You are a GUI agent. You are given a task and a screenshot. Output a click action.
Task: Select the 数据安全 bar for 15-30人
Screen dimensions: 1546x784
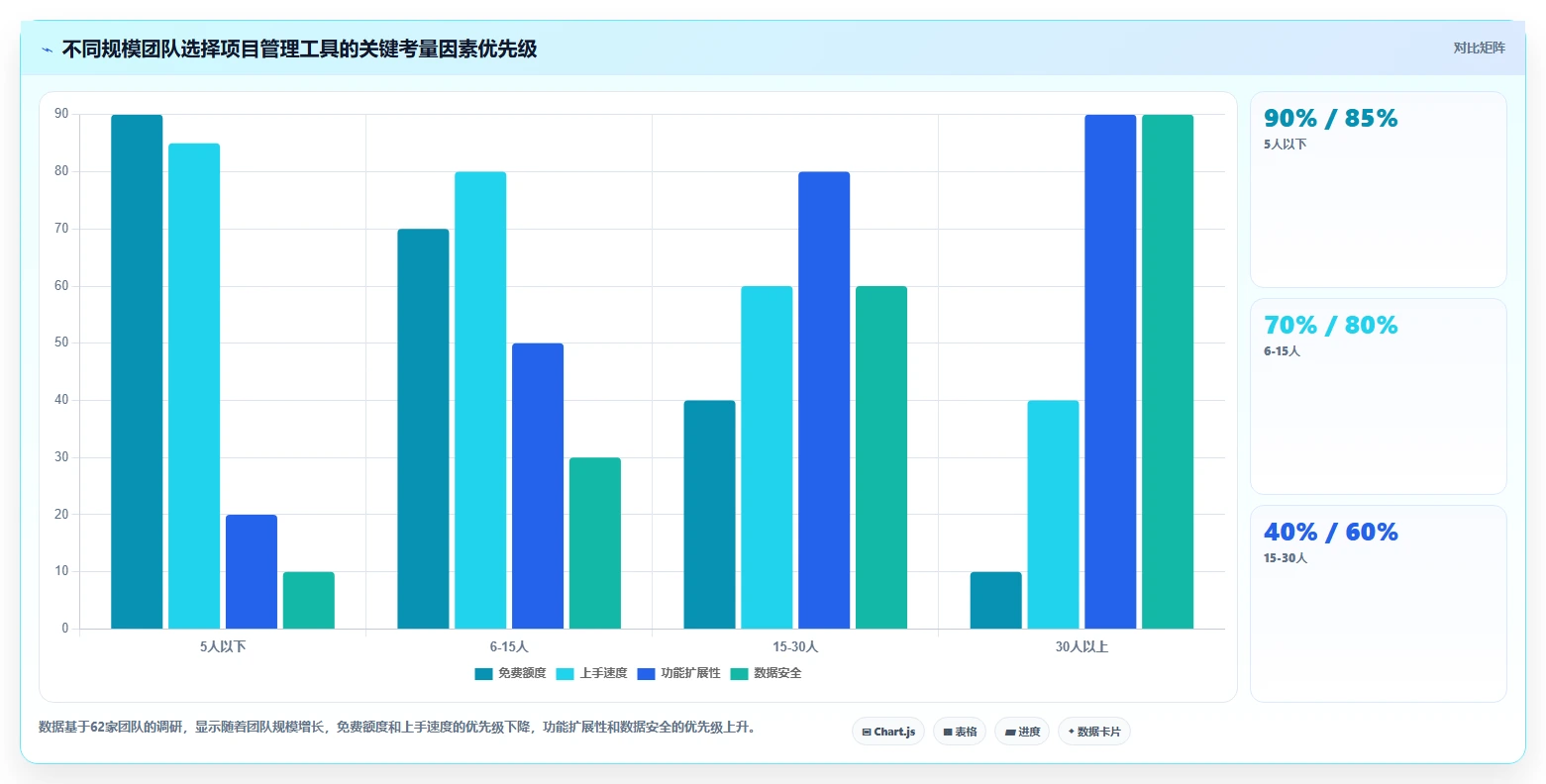pos(881,457)
